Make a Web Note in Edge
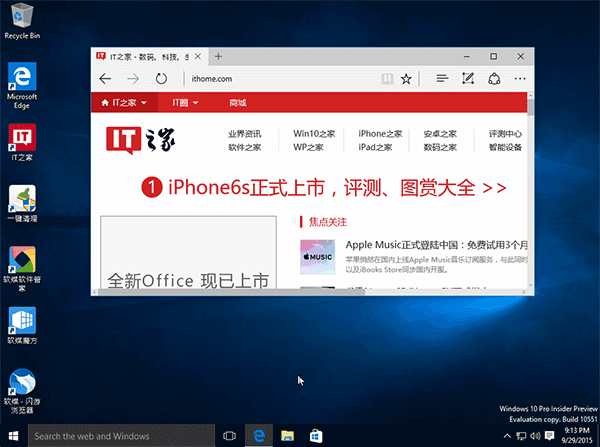 (468, 79)
